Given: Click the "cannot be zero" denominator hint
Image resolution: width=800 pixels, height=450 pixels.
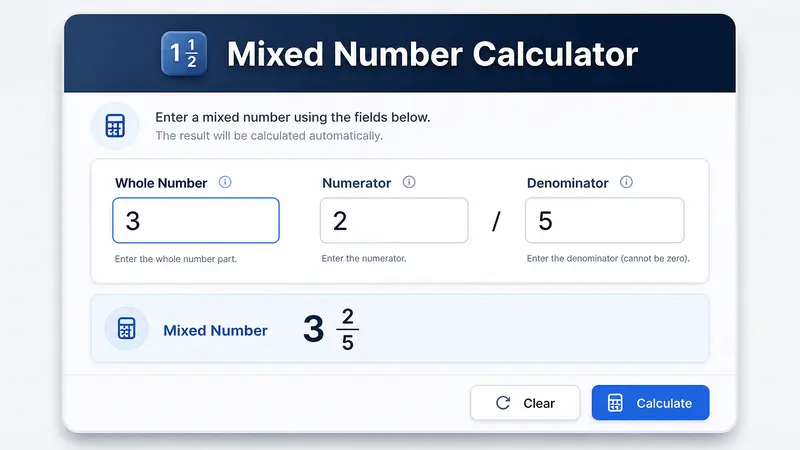Looking at the screenshot, I should point(608,259).
